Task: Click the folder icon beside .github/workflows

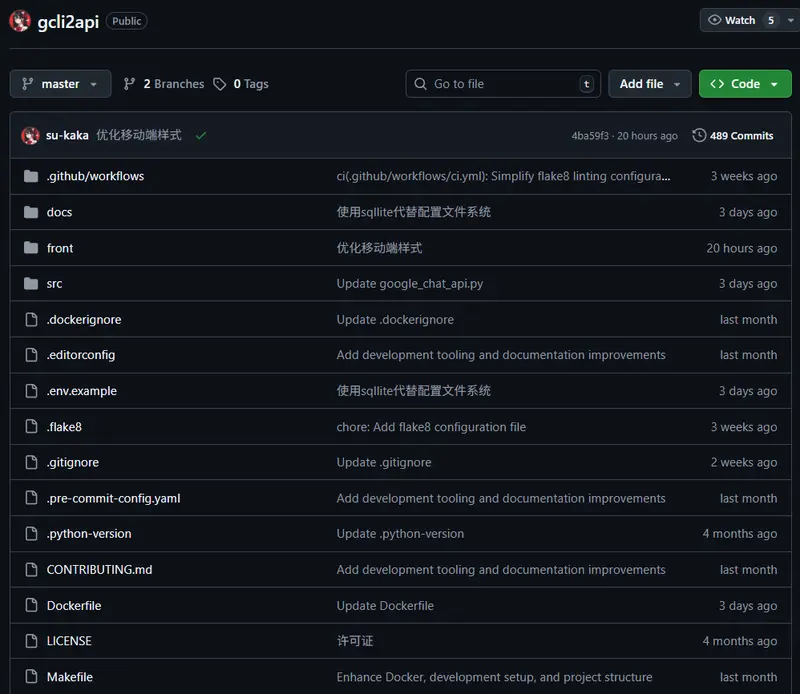Action: (31, 176)
